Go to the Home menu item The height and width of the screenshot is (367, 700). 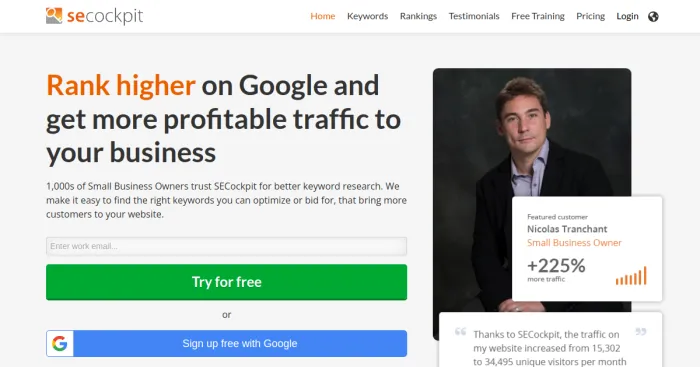pos(323,16)
